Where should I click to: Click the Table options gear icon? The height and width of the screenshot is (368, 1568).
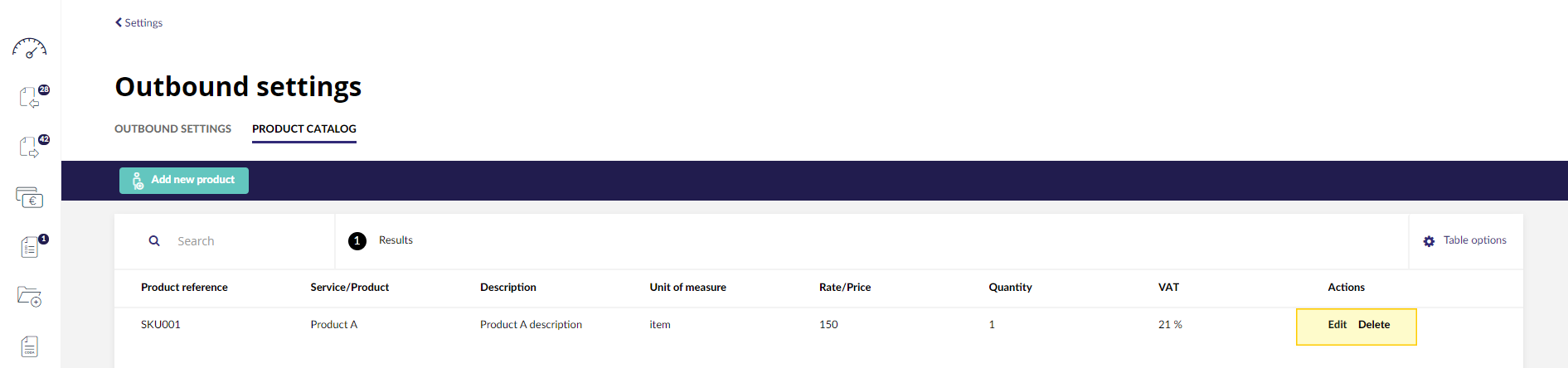point(1429,241)
